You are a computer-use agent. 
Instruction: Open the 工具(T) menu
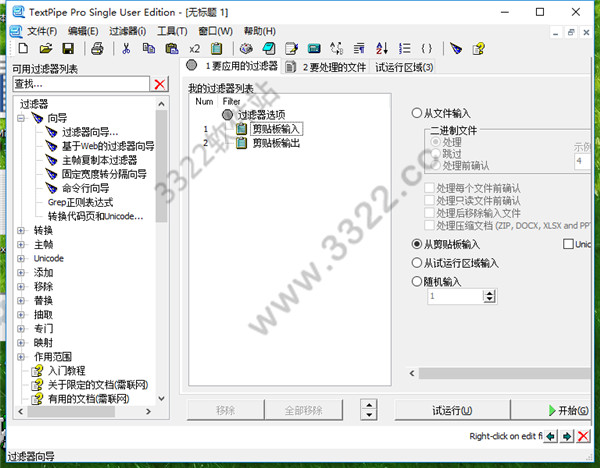point(172,31)
